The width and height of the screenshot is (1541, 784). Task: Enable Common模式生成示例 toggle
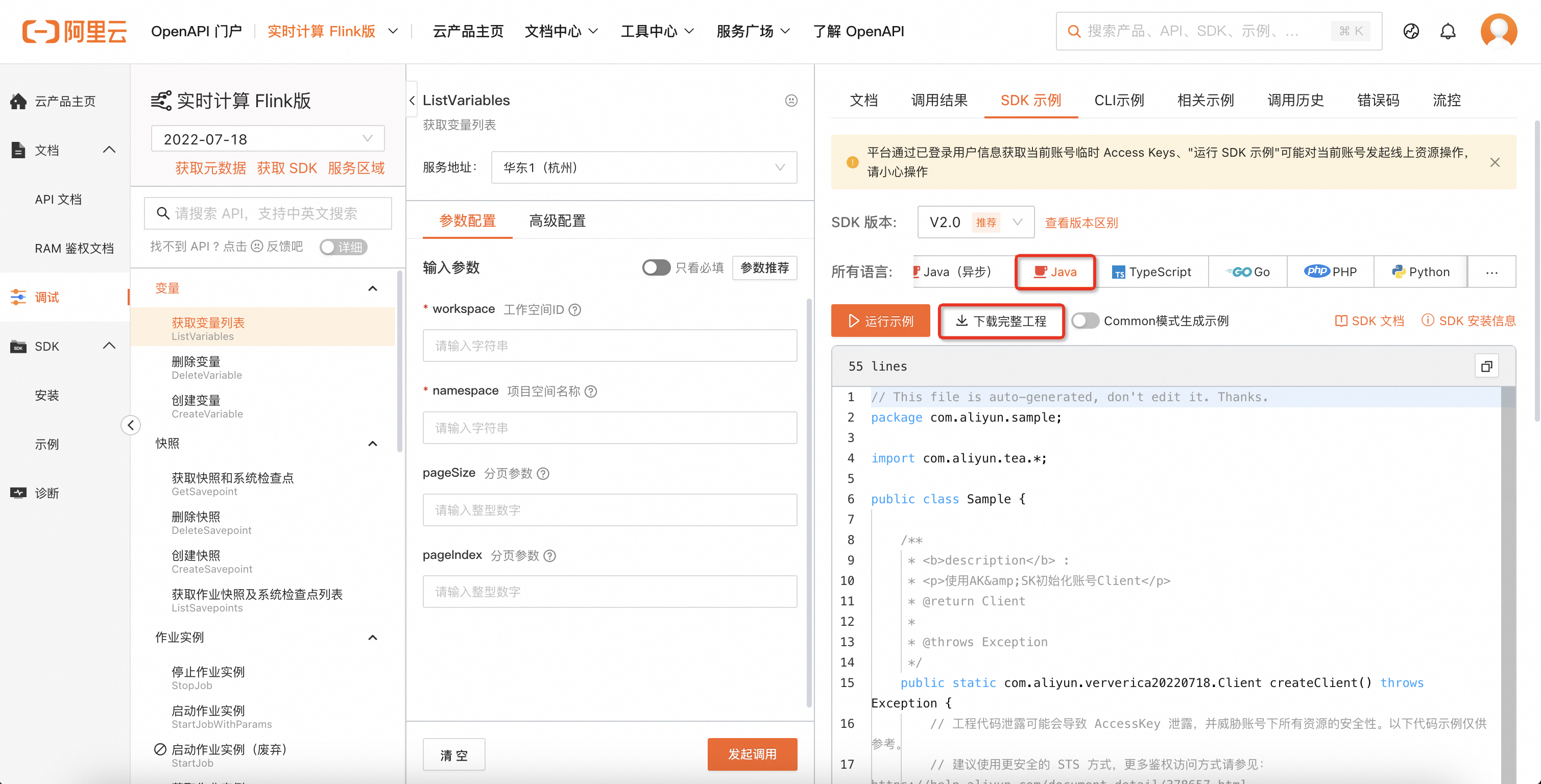coord(1085,321)
